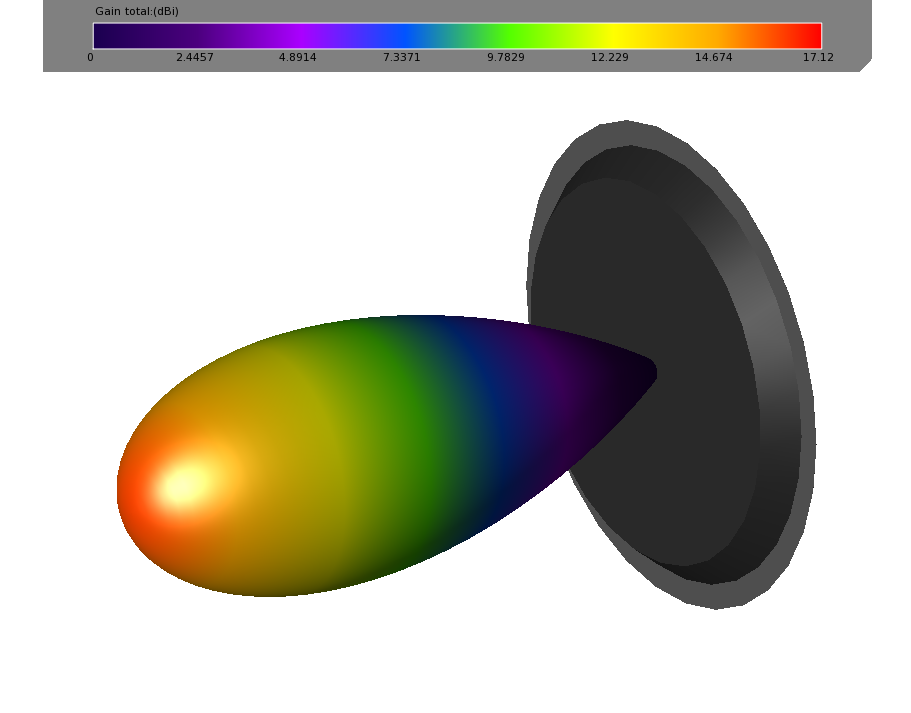Click the 'Gain total:(dBi)' legend title
The image size is (911, 713).
(x=137, y=11)
